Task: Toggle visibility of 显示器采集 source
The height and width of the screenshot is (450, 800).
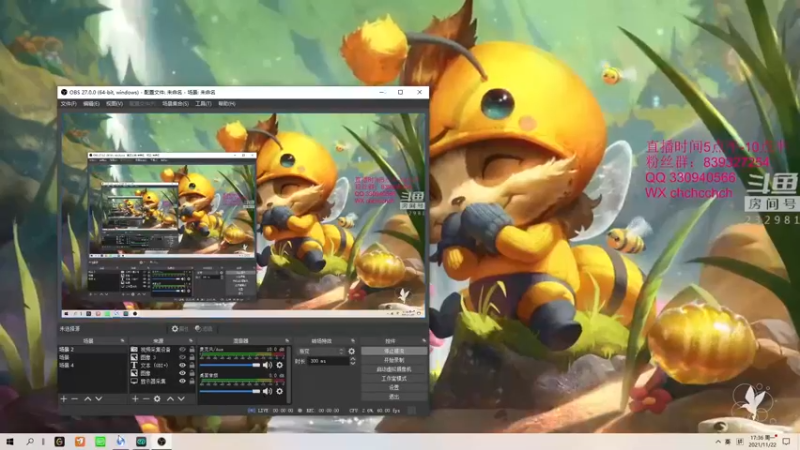Action: click(x=182, y=381)
